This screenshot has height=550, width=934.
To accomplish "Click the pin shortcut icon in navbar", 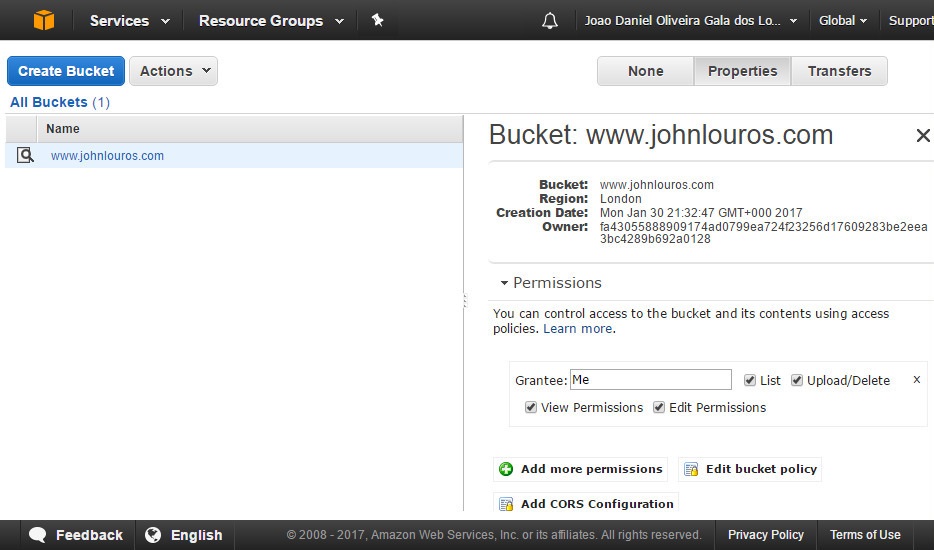I will [377, 20].
